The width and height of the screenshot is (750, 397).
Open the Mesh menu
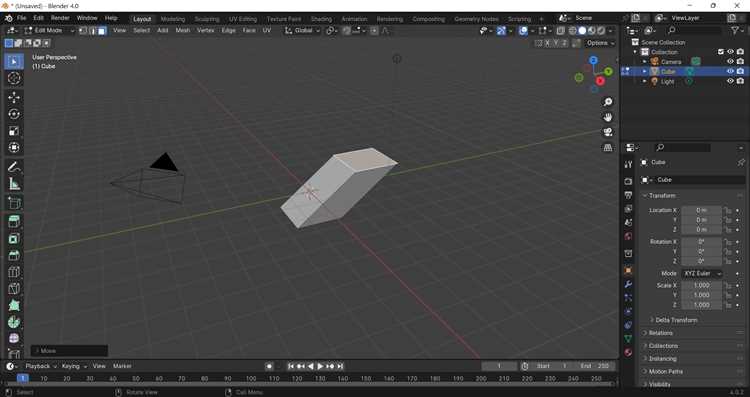(183, 31)
